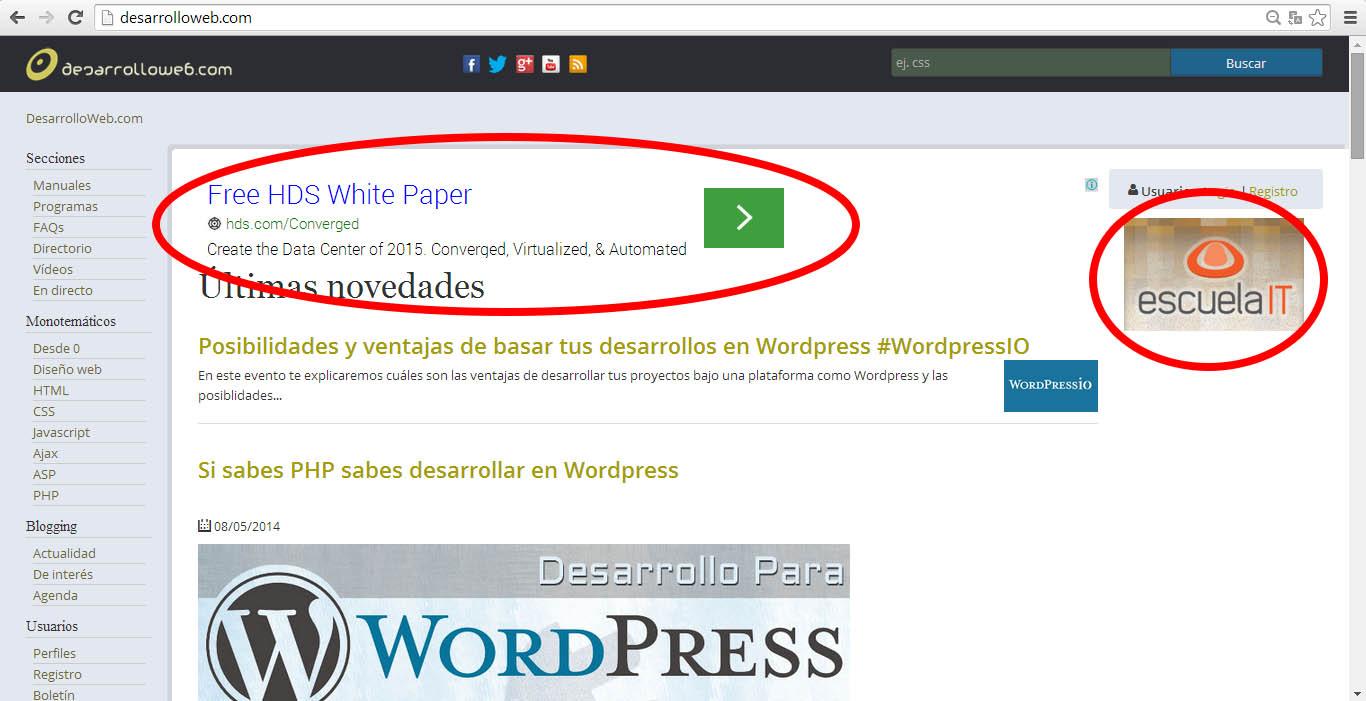Viewport: 1366px width, 701px height.
Task: Open zoom magnifier icon in address bar
Action: point(1273,17)
